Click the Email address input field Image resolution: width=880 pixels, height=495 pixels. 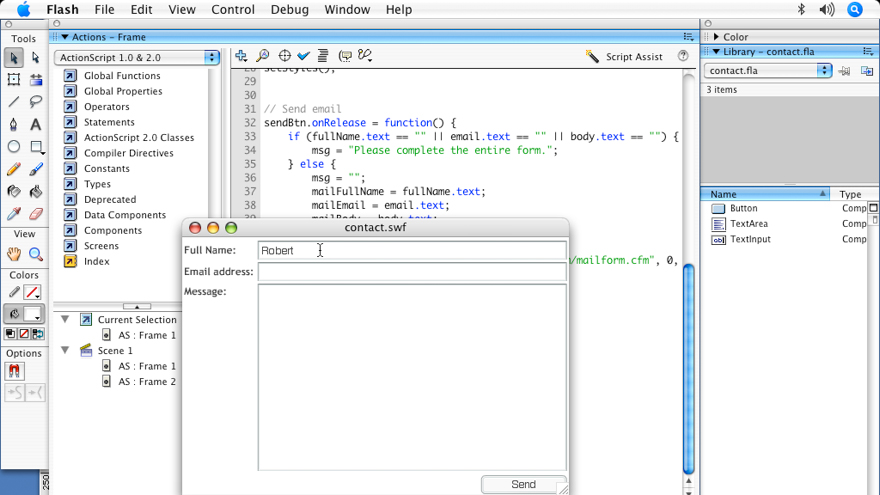(x=412, y=272)
